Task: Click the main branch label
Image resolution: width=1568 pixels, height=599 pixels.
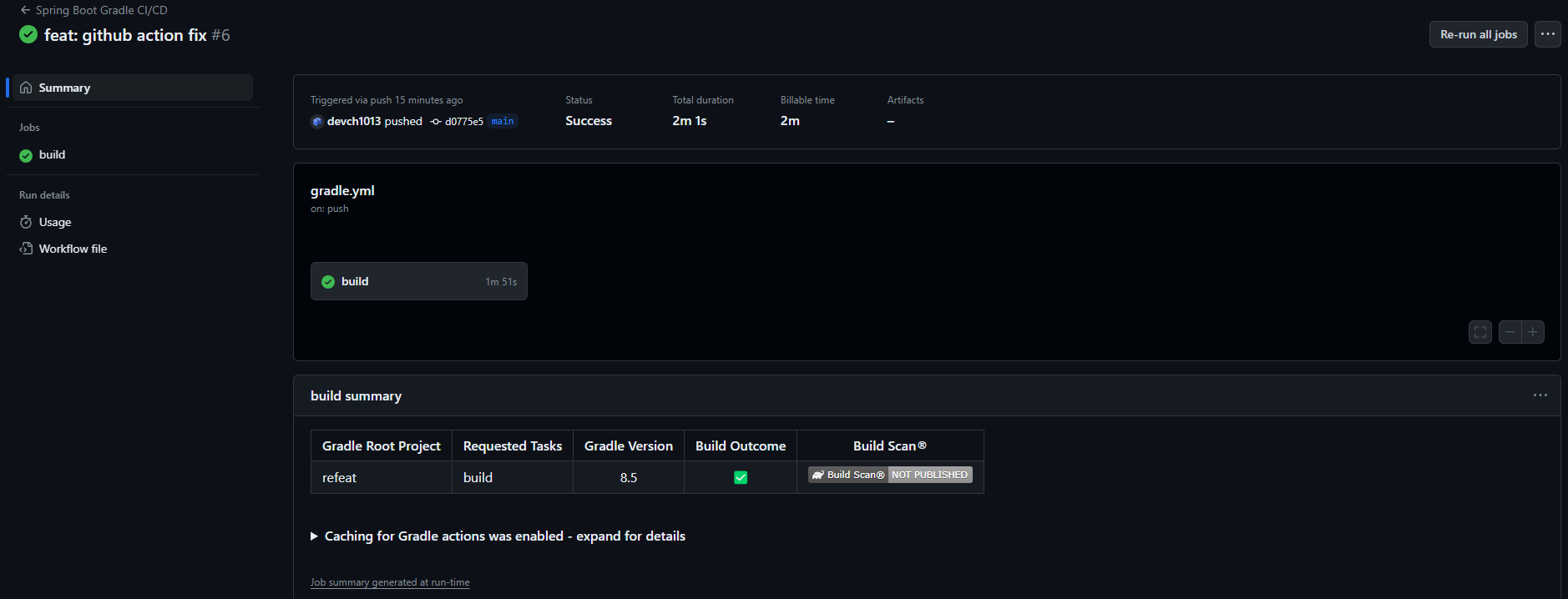Action: click(503, 122)
